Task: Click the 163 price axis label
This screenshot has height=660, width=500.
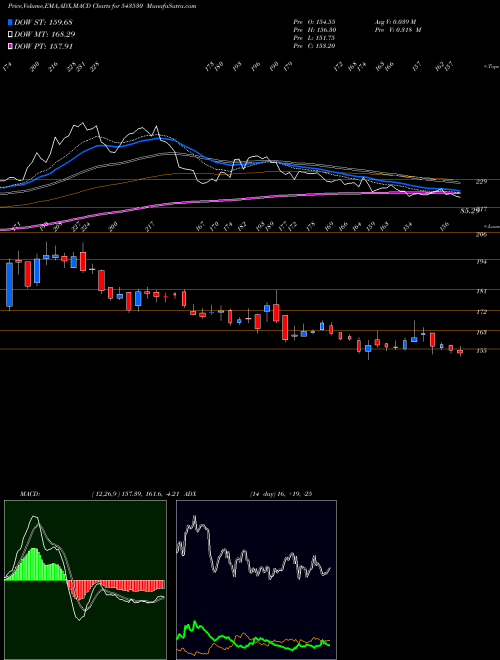Action: click(481, 332)
